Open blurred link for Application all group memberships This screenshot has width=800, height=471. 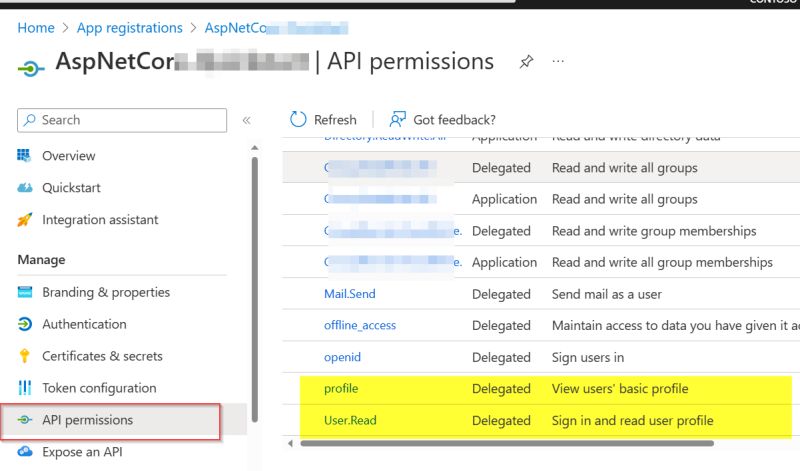tap(393, 262)
